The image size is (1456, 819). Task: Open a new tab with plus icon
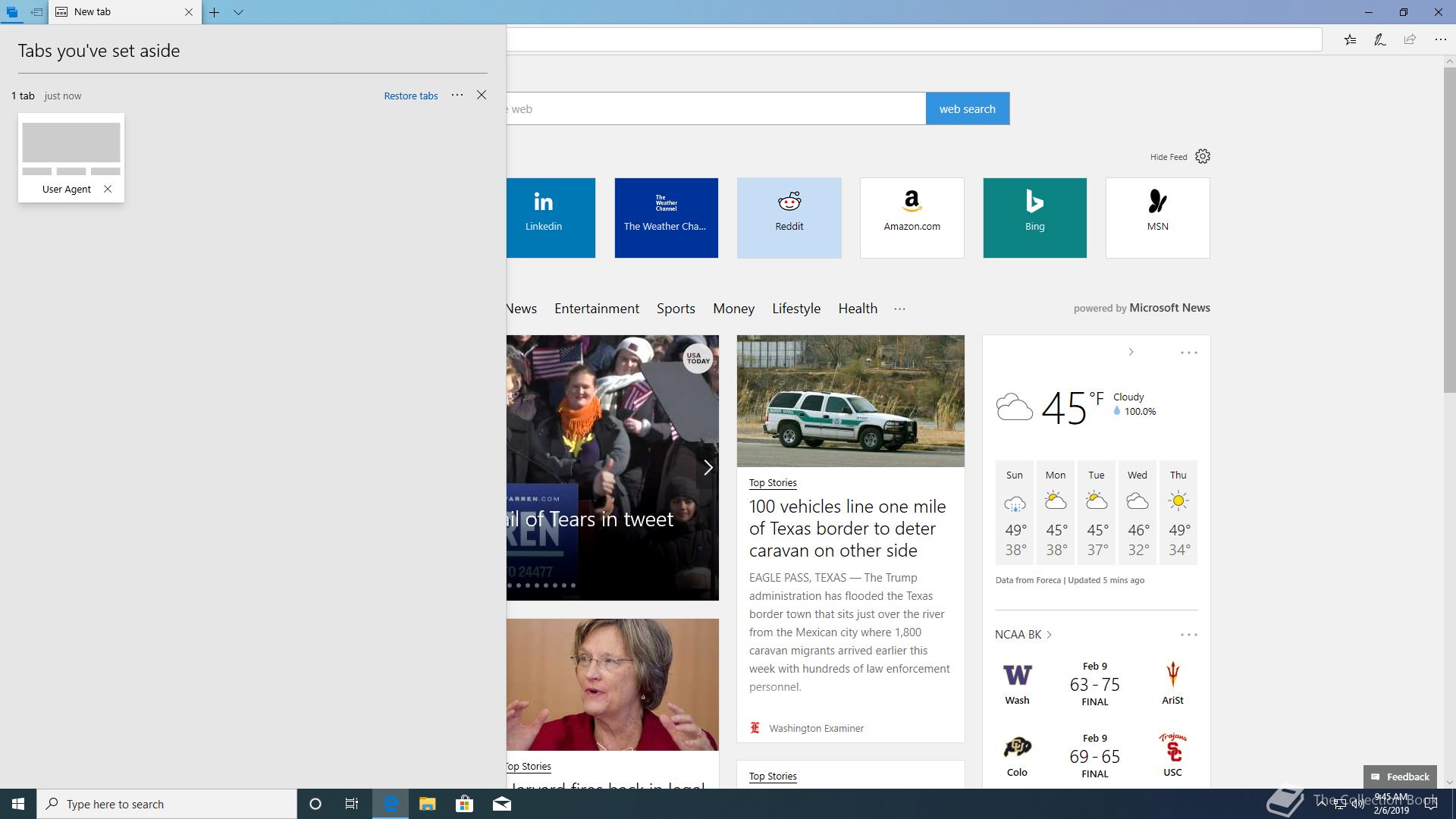(215, 12)
